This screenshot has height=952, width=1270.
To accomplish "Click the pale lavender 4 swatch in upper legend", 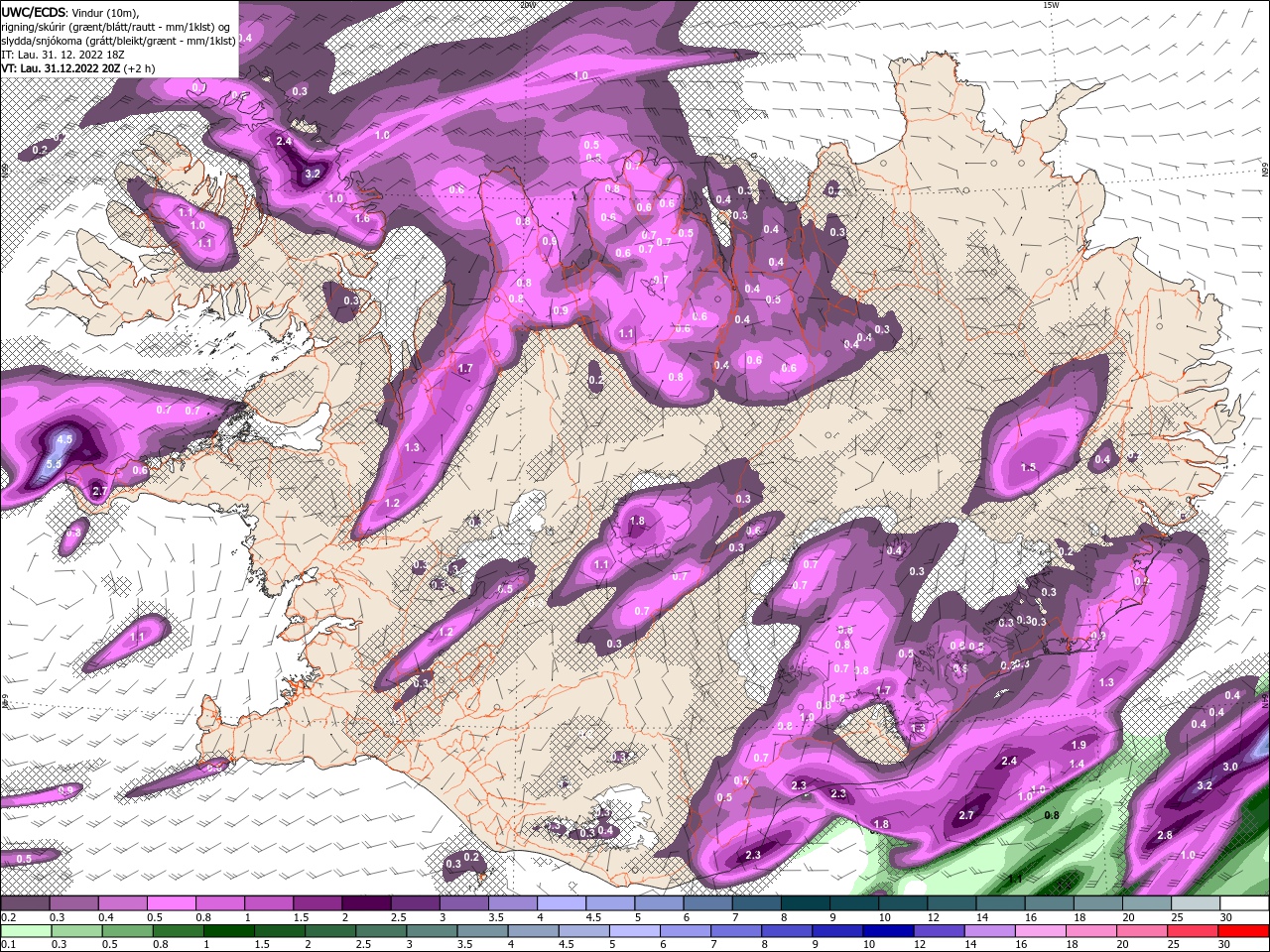I will [x=562, y=903].
